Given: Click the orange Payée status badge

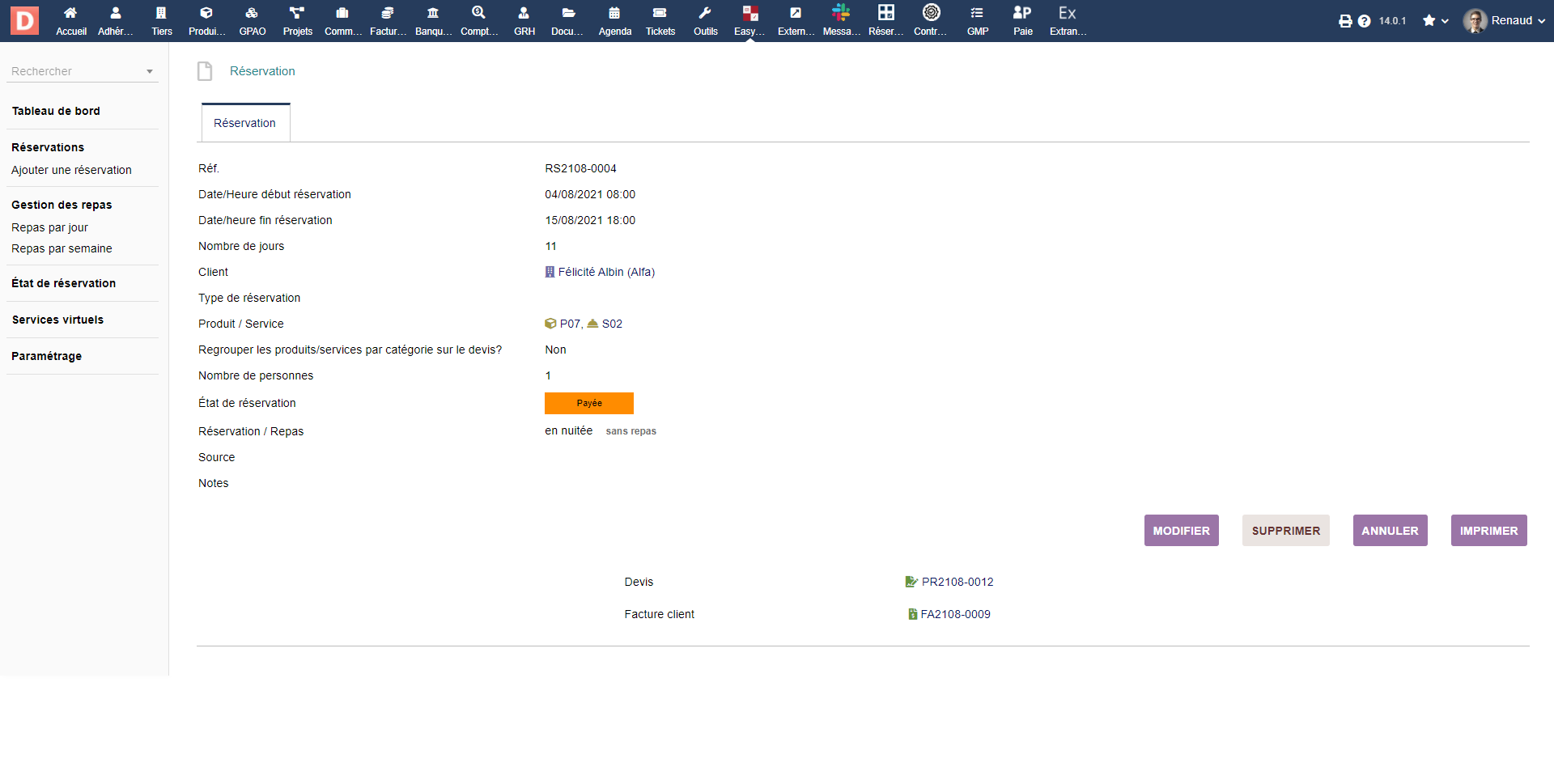Looking at the screenshot, I should click(588, 403).
